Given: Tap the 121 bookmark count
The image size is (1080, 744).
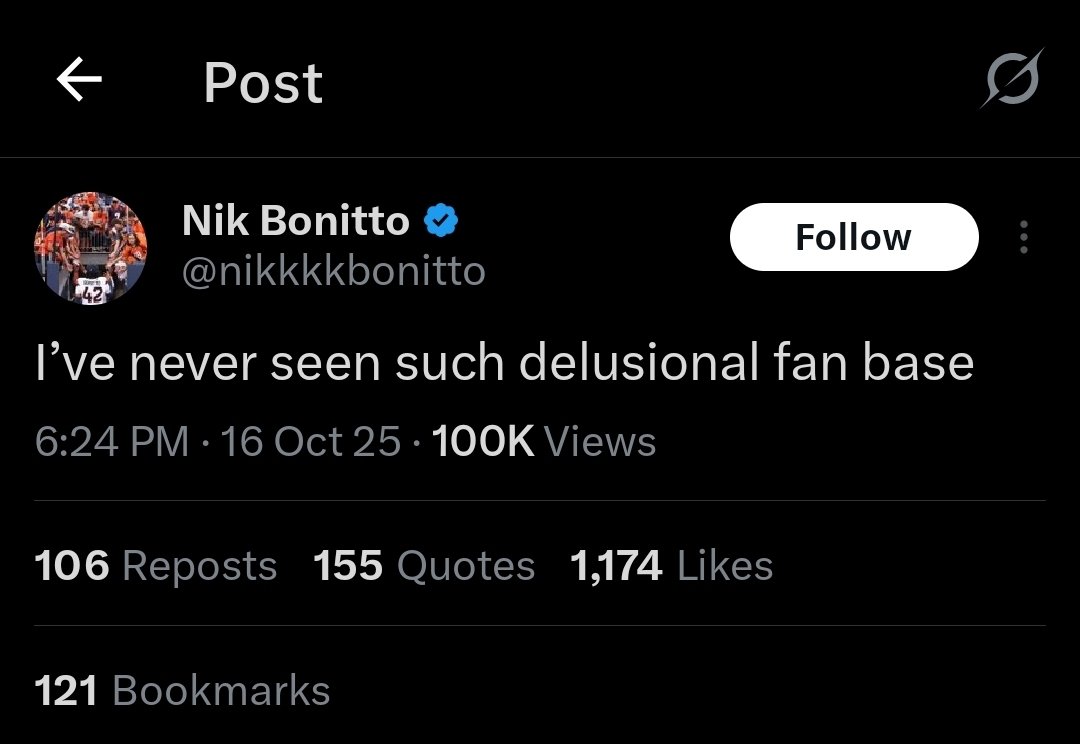Looking at the screenshot, I should tap(66, 691).
